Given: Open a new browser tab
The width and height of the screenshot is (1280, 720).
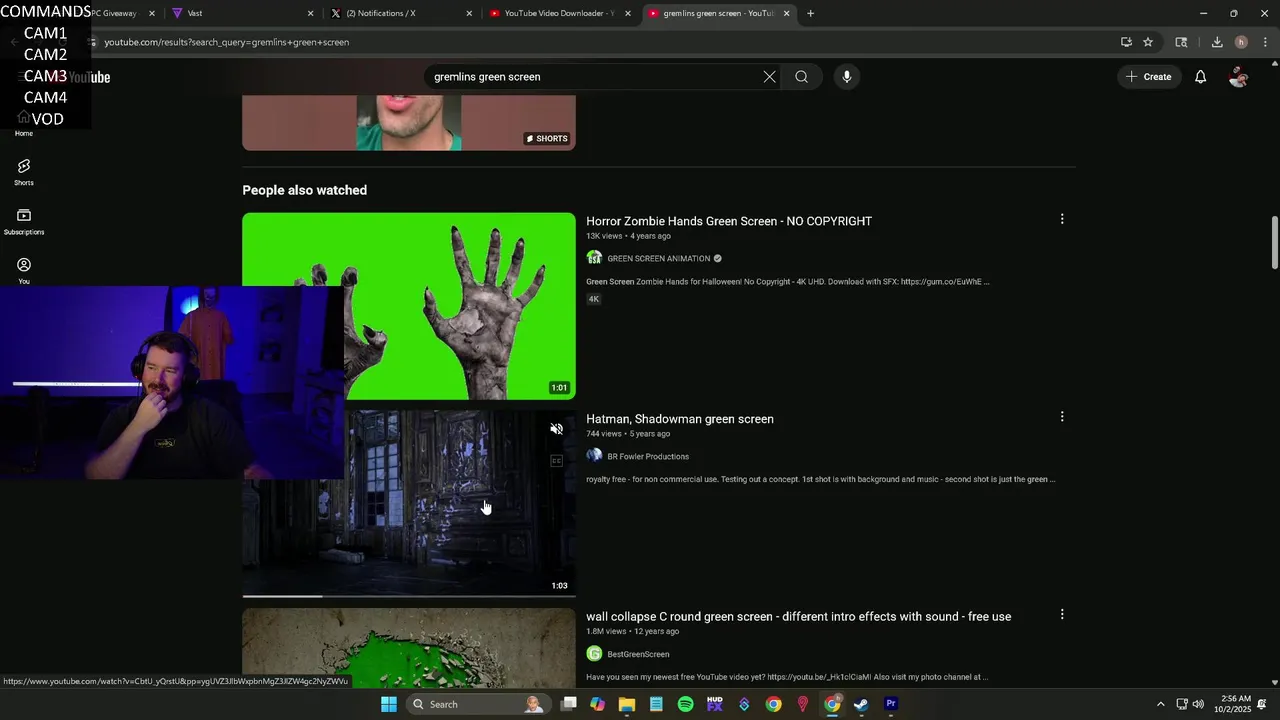Looking at the screenshot, I should (810, 13).
